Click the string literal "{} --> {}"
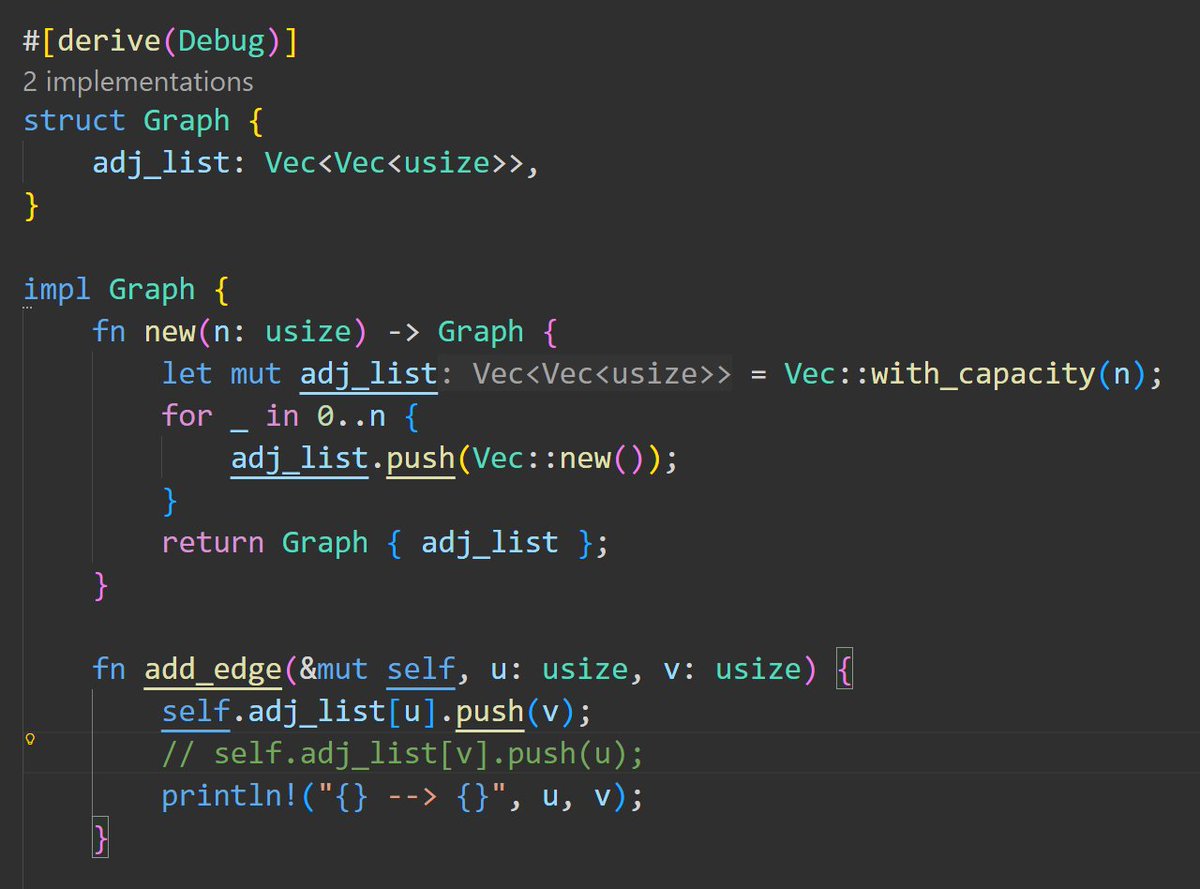1200x889 pixels. pos(412,796)
